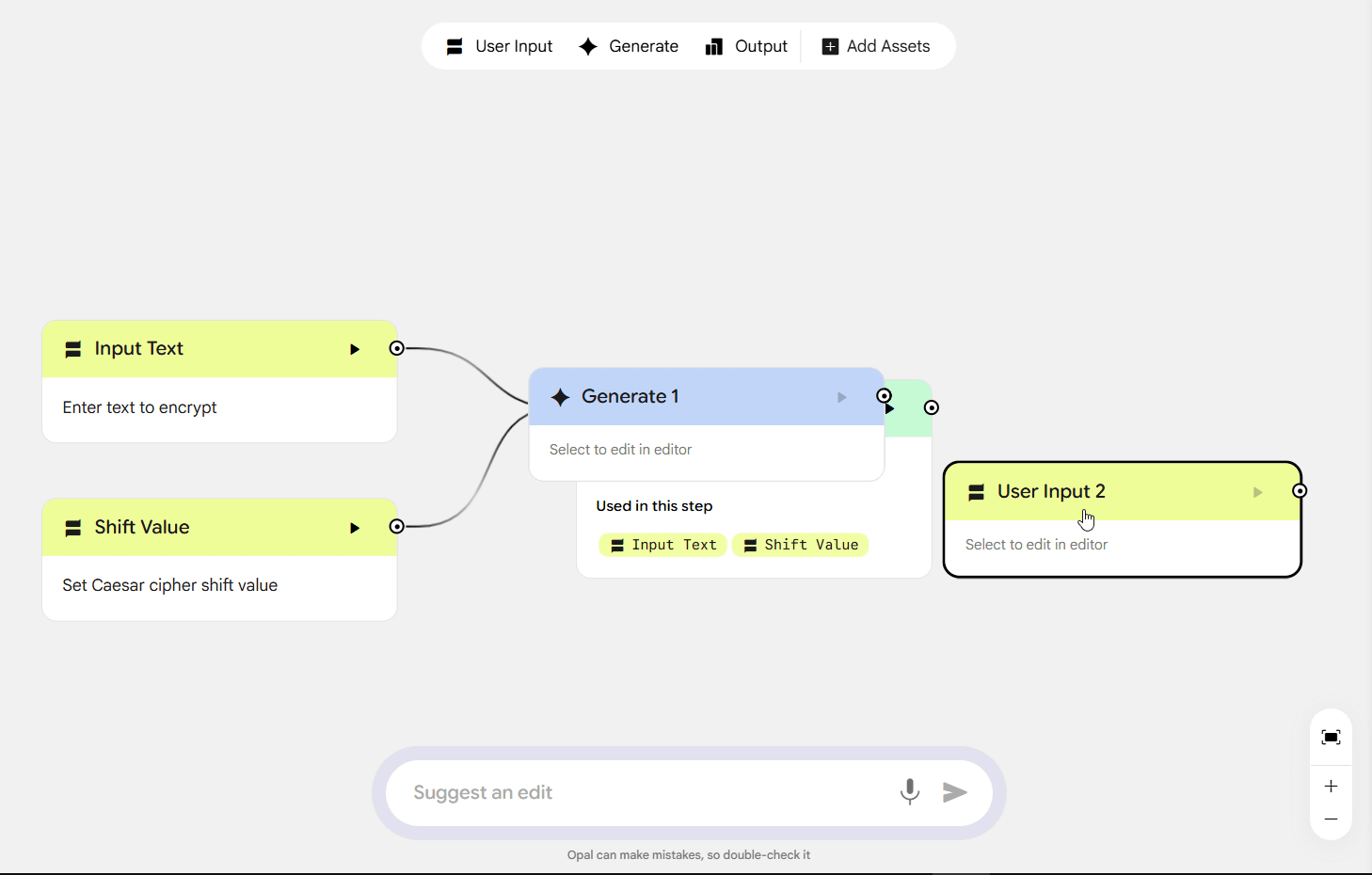This screenshot has width=1372, height=875.
Task: Add an Output step from toolbar
Action: 746,46
